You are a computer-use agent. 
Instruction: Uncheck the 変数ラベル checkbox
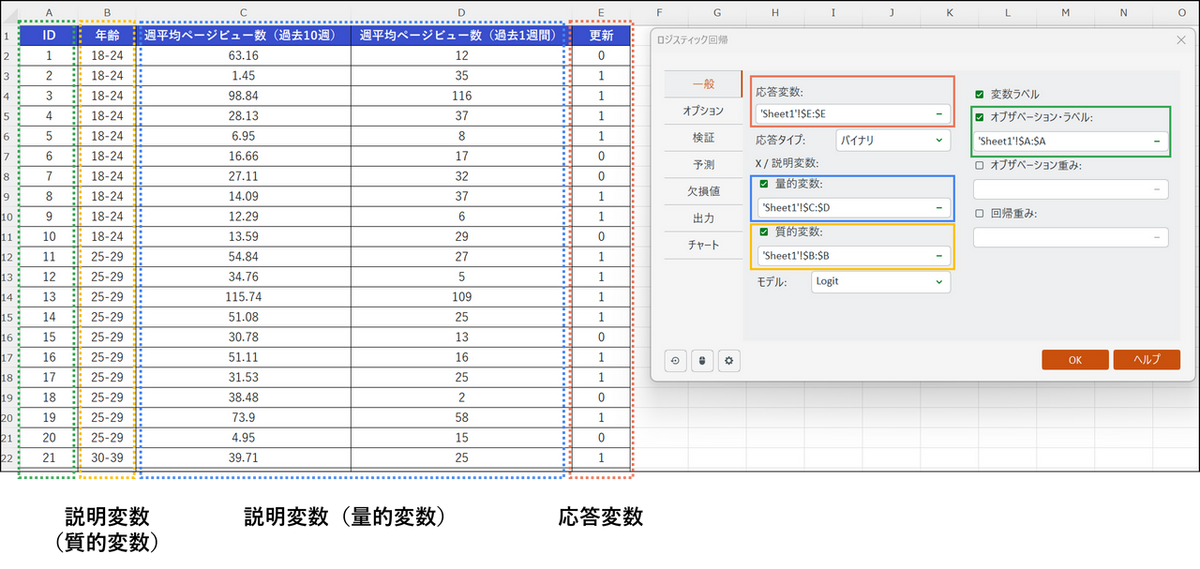pyautogui.click(x=980, y=94)
